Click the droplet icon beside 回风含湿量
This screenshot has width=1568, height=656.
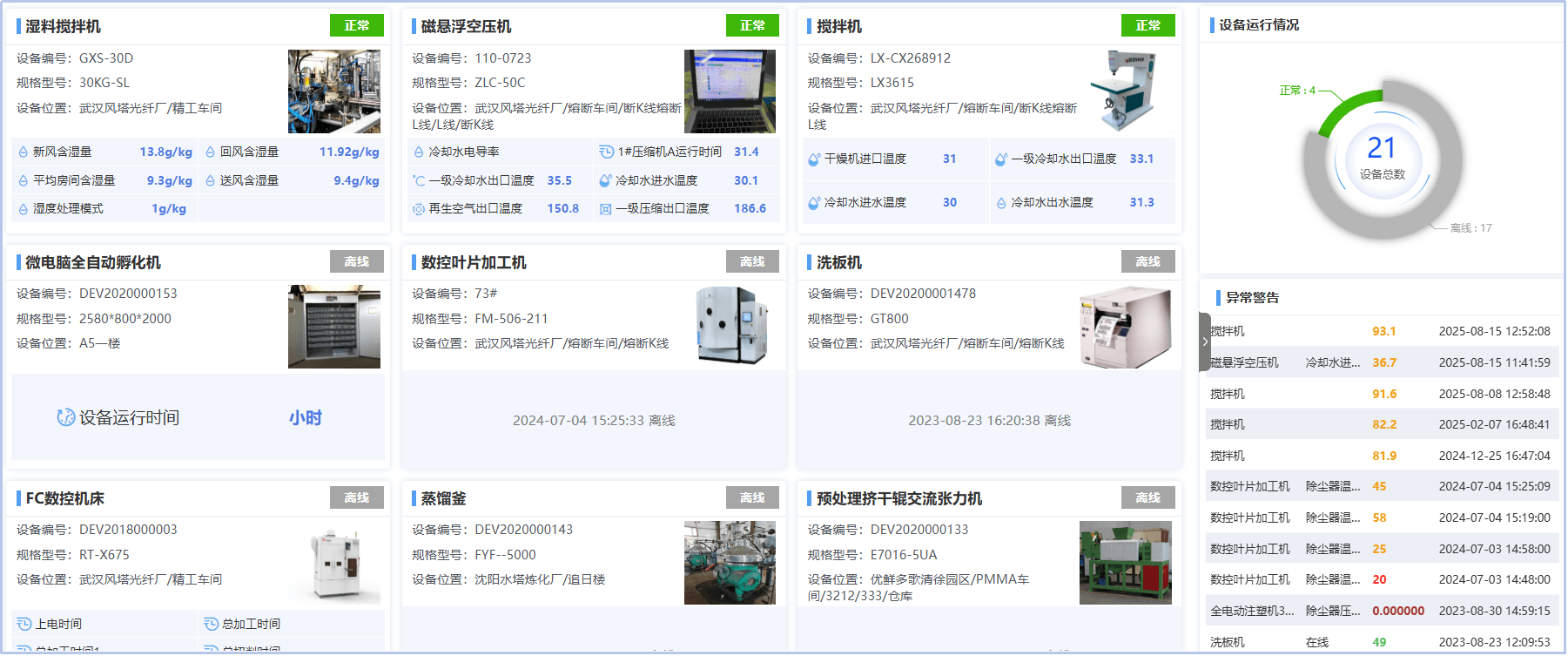coord(210,152)
